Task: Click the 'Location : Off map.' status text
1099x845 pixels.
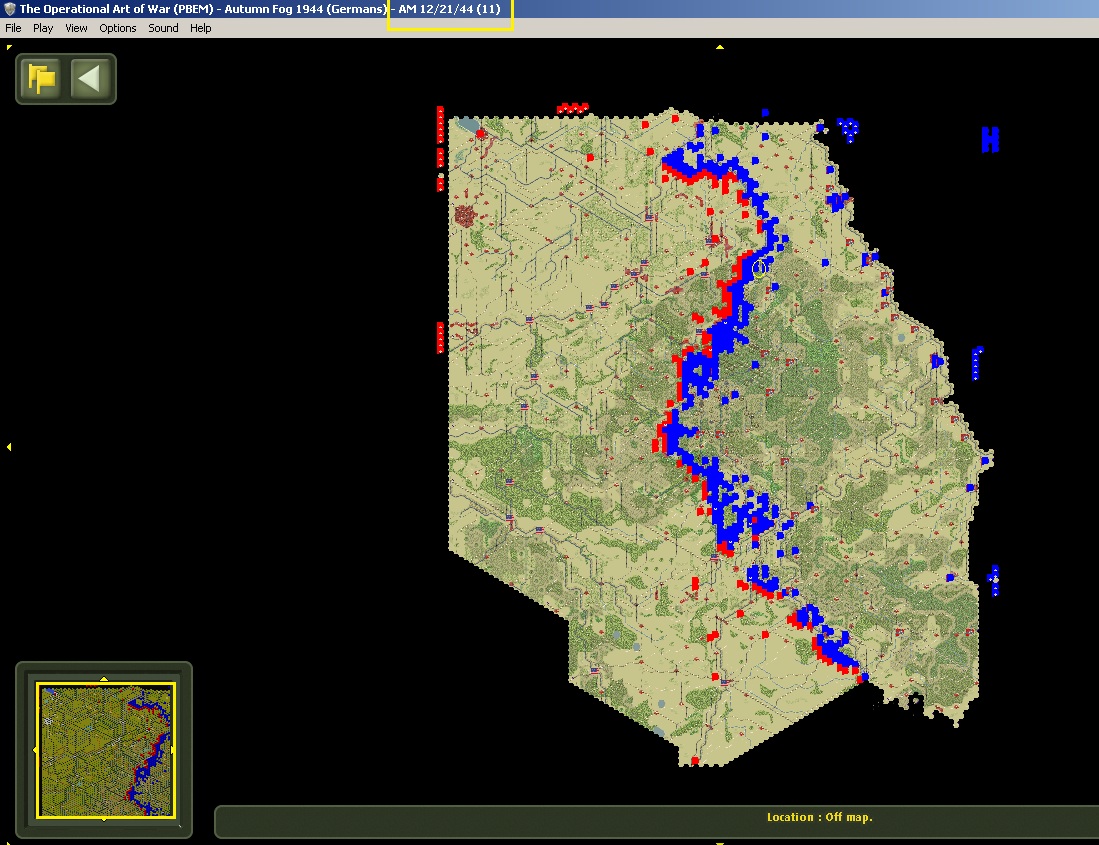Action: [x=819, y=817]
